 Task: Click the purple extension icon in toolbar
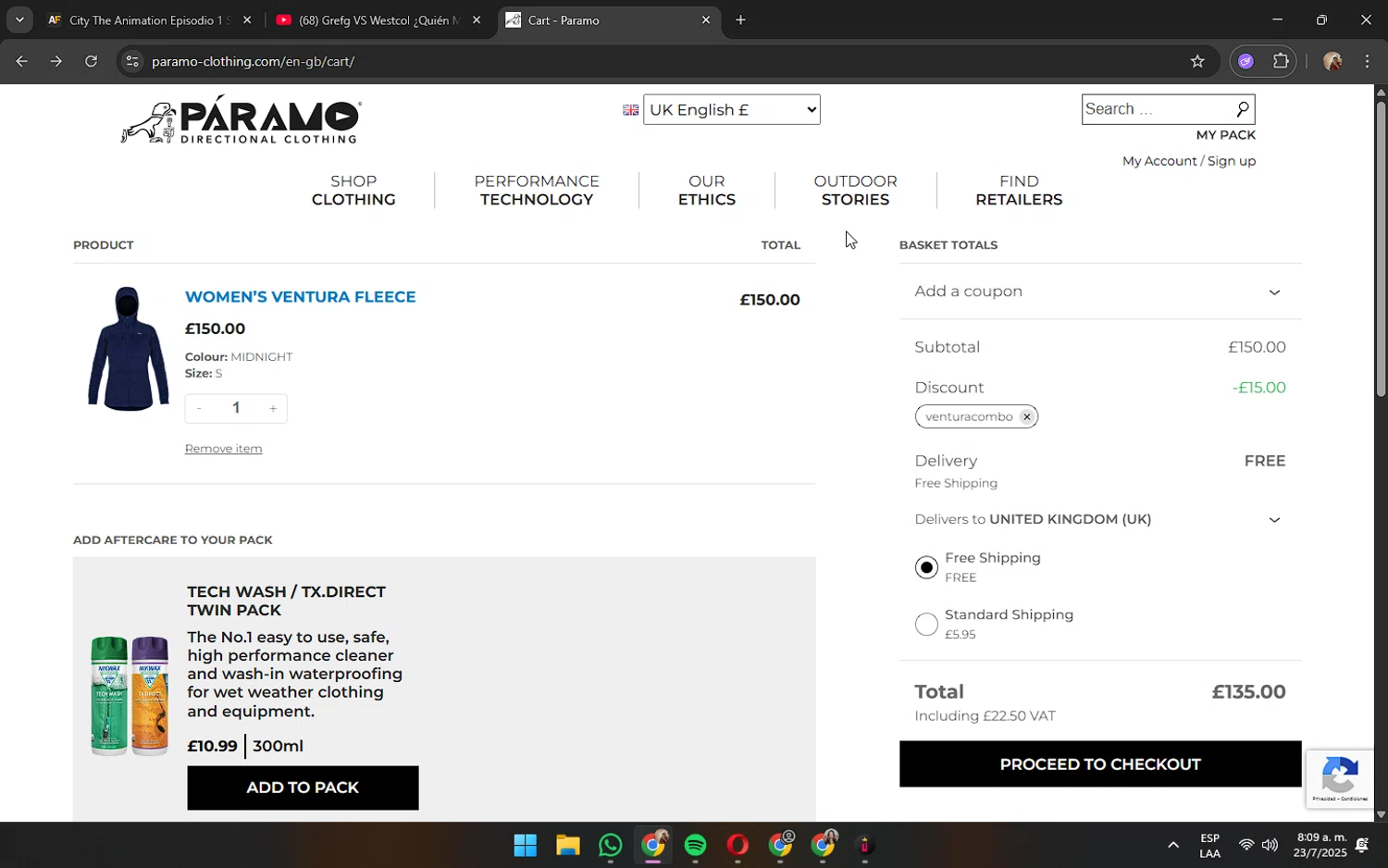click(1245, 61)
